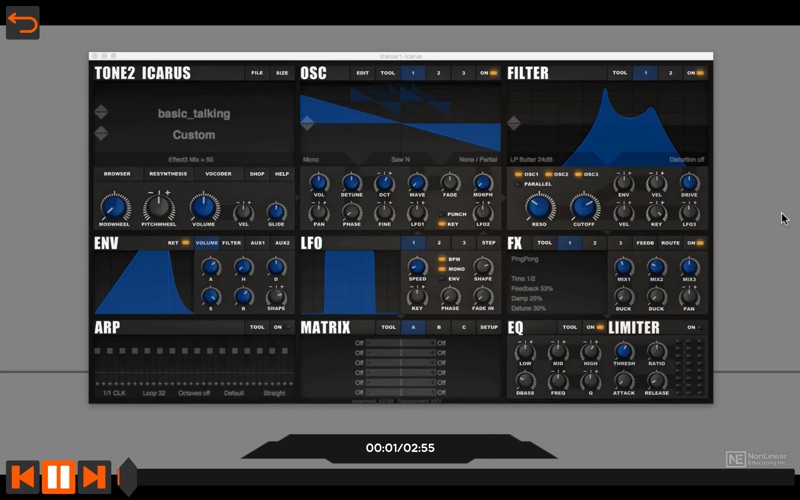Click the filter RESO knob
This screenshot has height=500, width=800.
tap(539, 207)
